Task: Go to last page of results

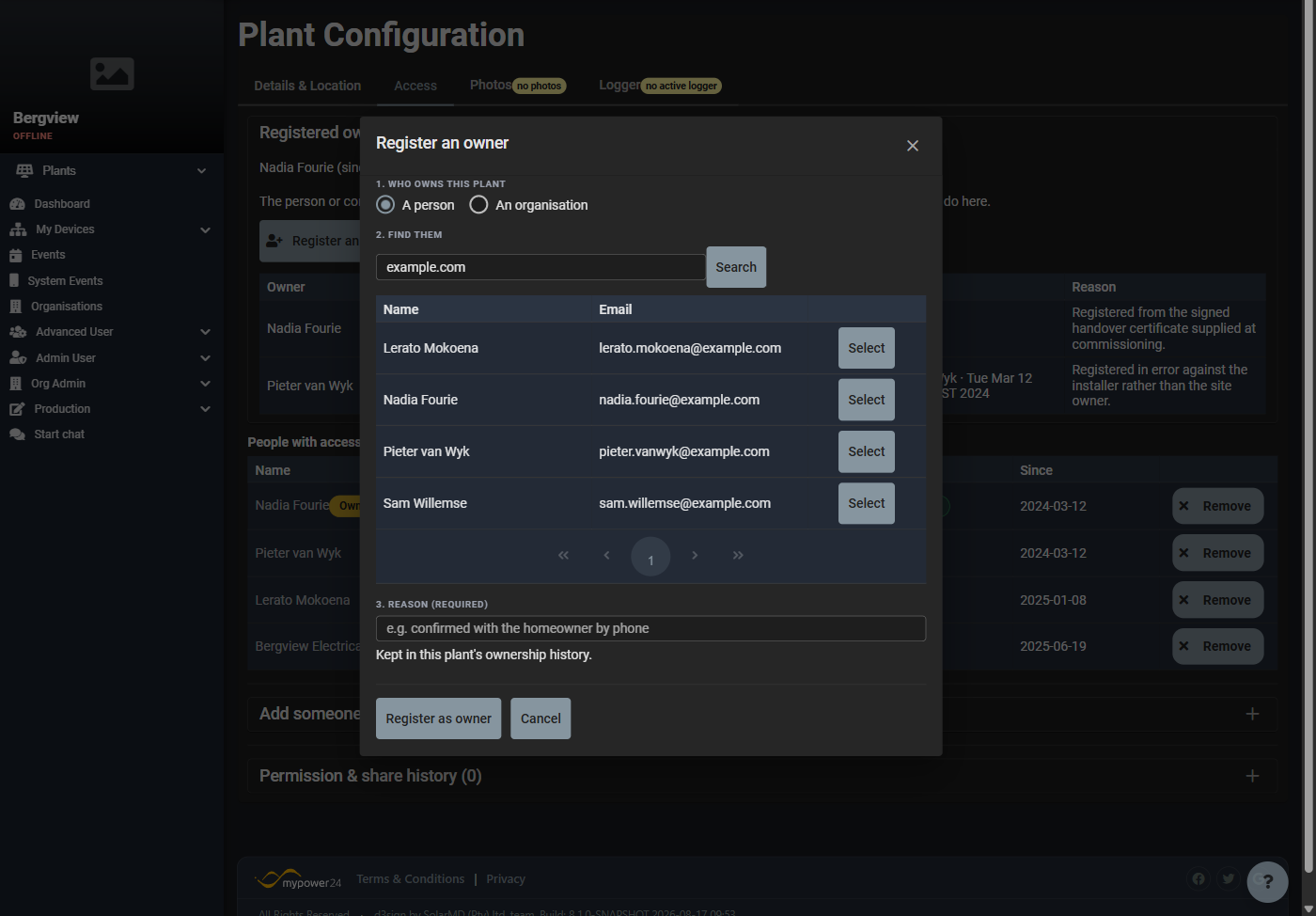Action: tap(738, 555)
